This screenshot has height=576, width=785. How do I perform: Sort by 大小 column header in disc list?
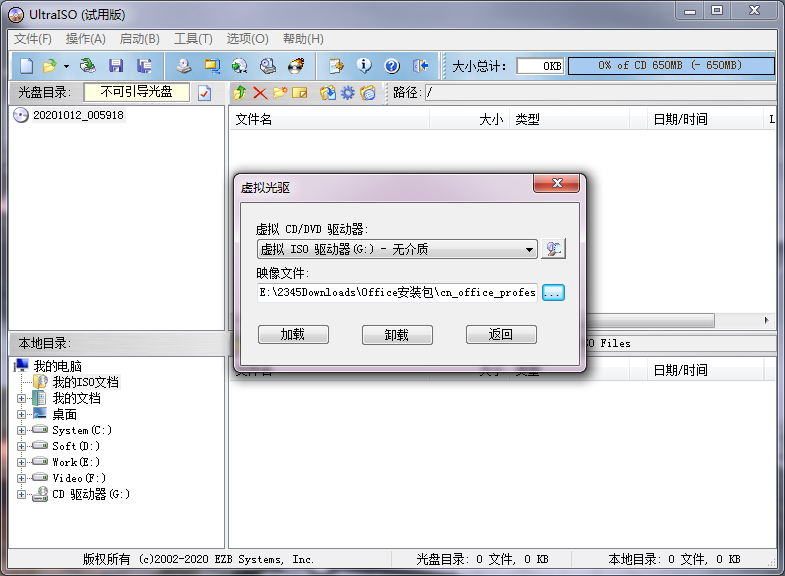click(470, 119)
